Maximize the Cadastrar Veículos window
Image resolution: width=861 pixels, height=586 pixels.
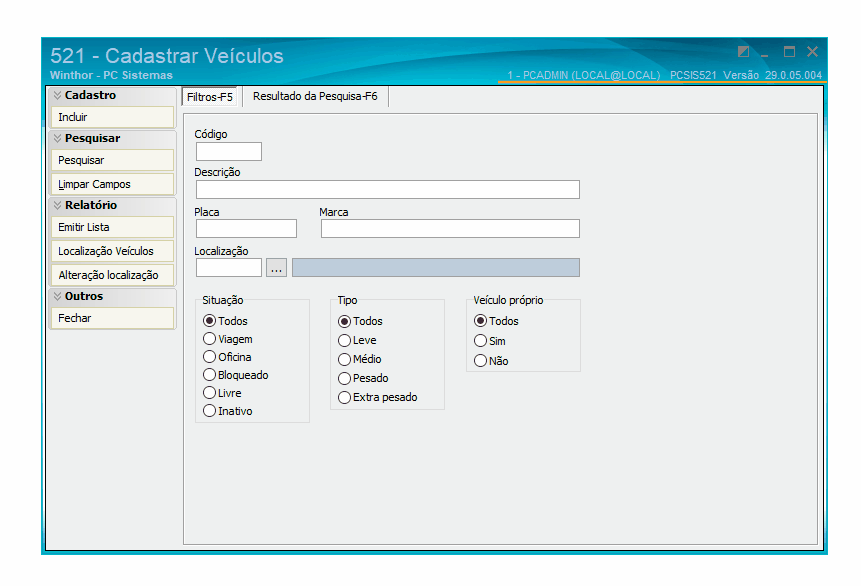tap(789, 52)
